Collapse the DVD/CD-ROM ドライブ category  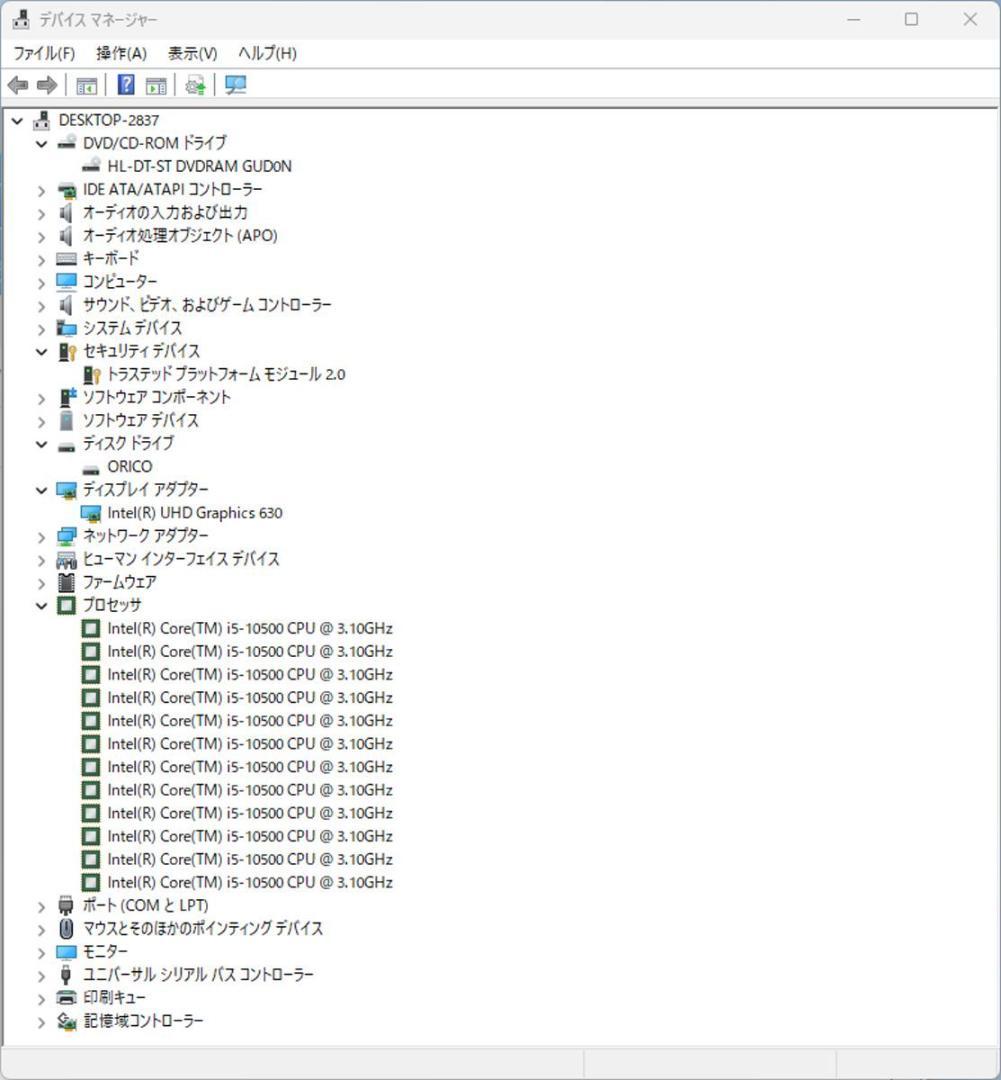(40, 143)
